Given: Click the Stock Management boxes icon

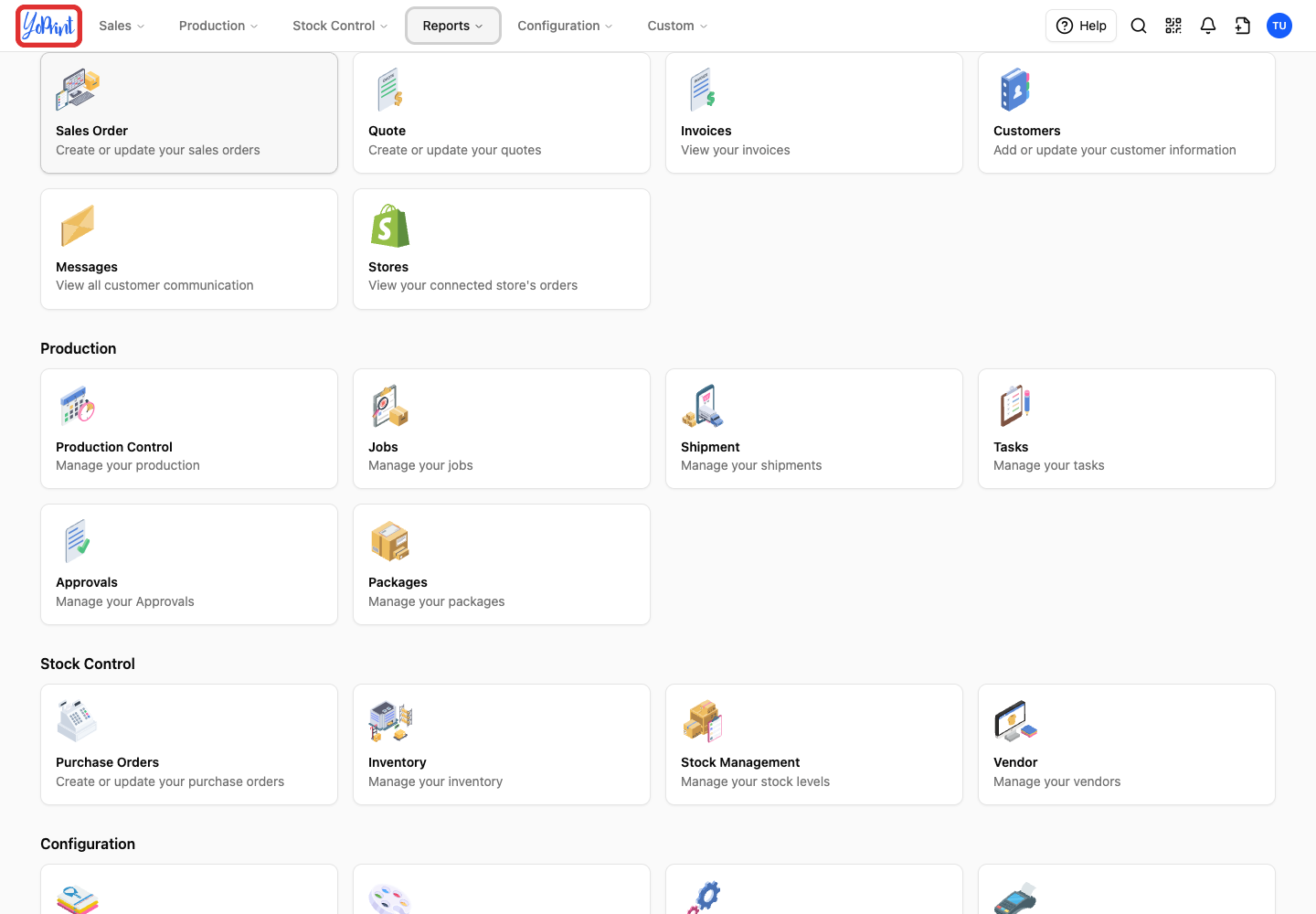Looking at the screenshot, I should [703, 721].
